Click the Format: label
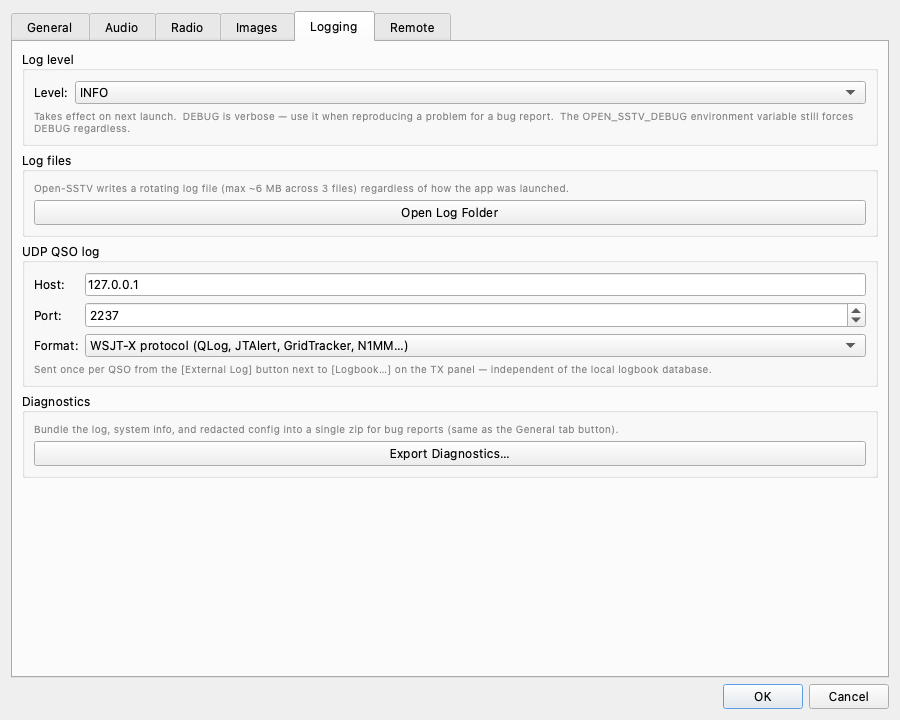 (56, 346)
